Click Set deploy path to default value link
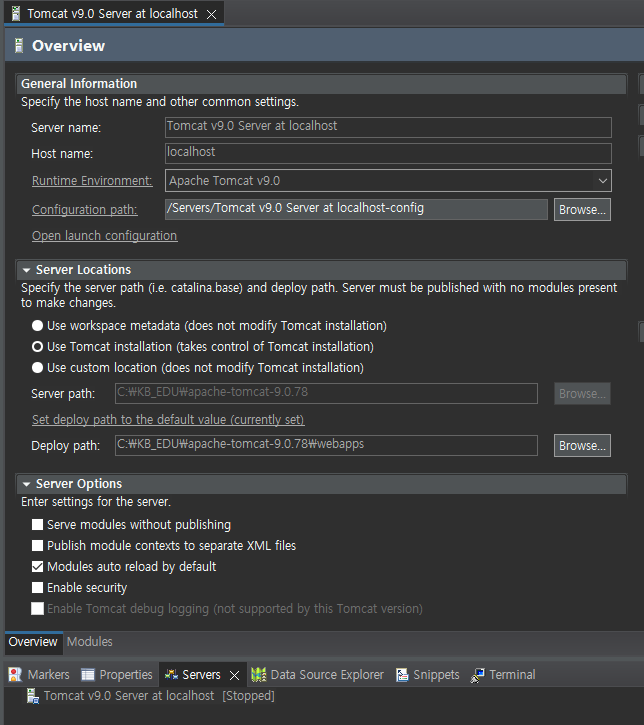Screen dimensions: 644x725 pyautogui.click(x=168, y=419)
